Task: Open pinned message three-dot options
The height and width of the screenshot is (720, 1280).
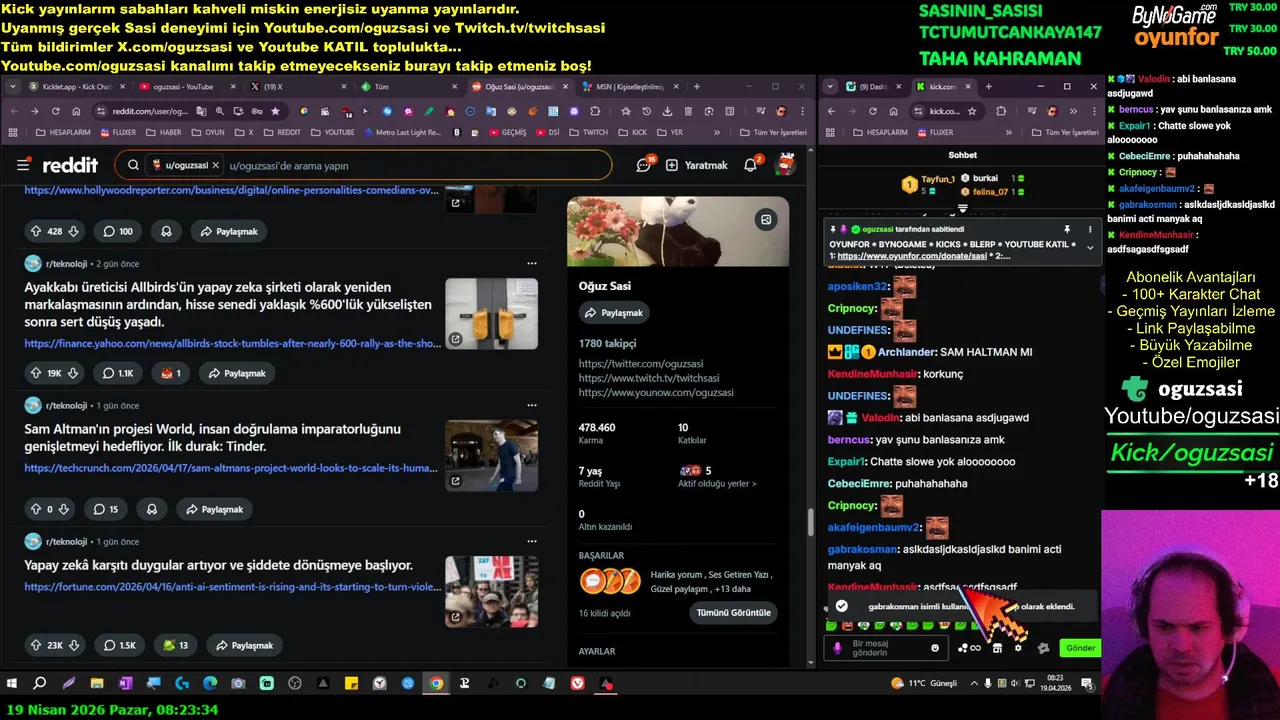Action: pyautogui.click(x=1090, y=229)
